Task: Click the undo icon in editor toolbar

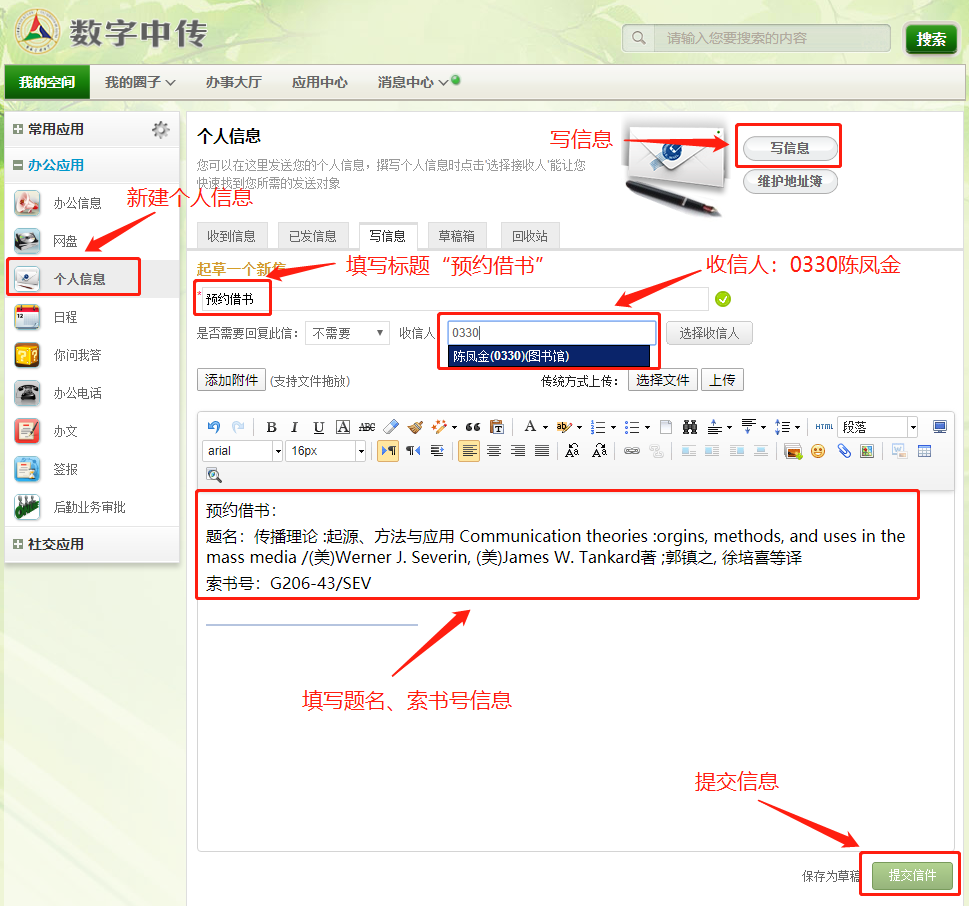Action: (x=214, y=427)
